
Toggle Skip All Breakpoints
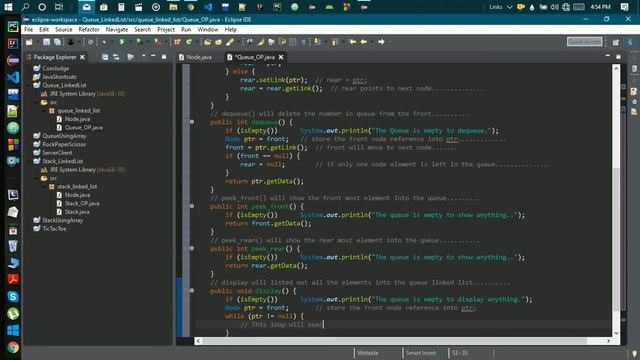90,42
